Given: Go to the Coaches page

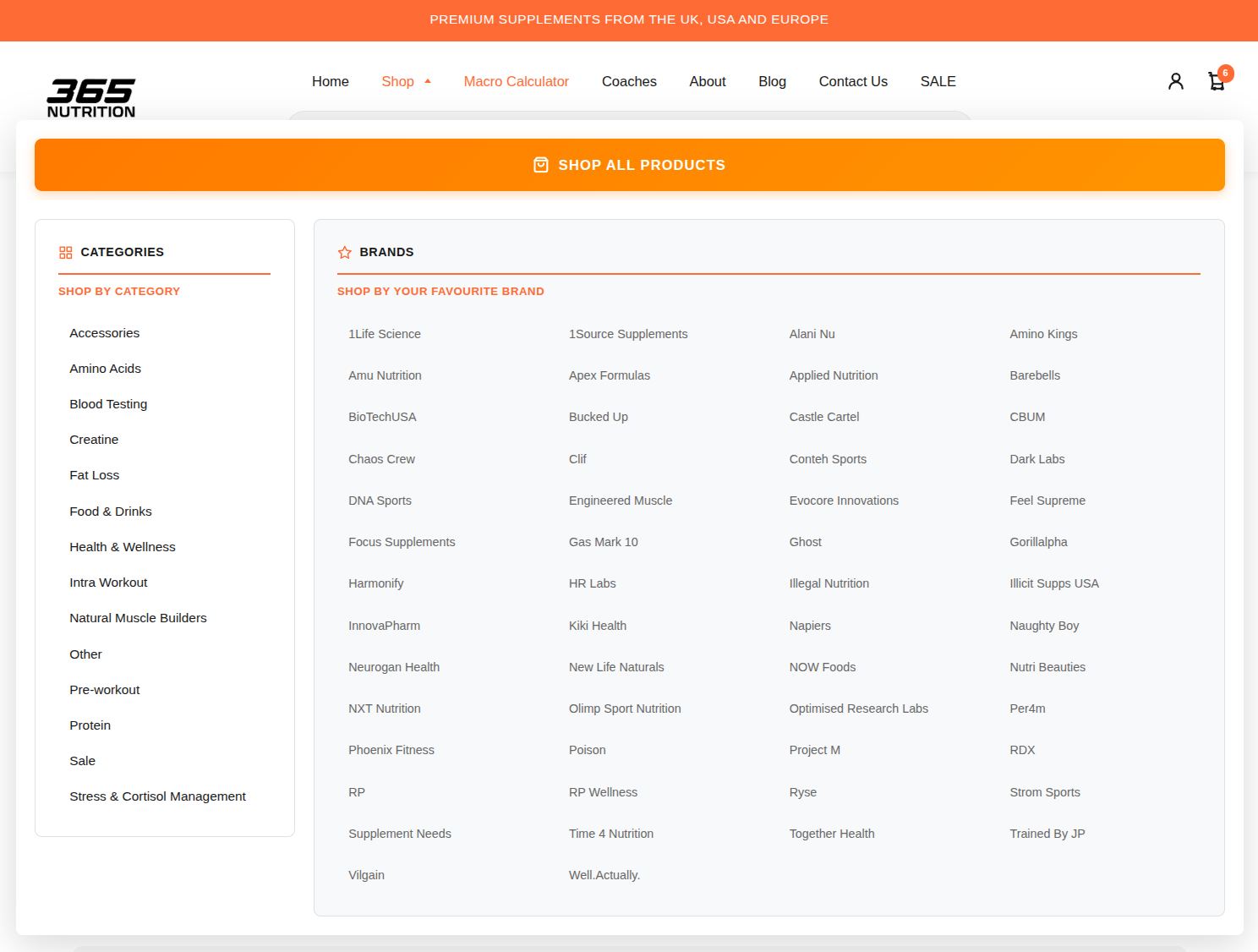Looking at the screenshot, I should (629, 82).
